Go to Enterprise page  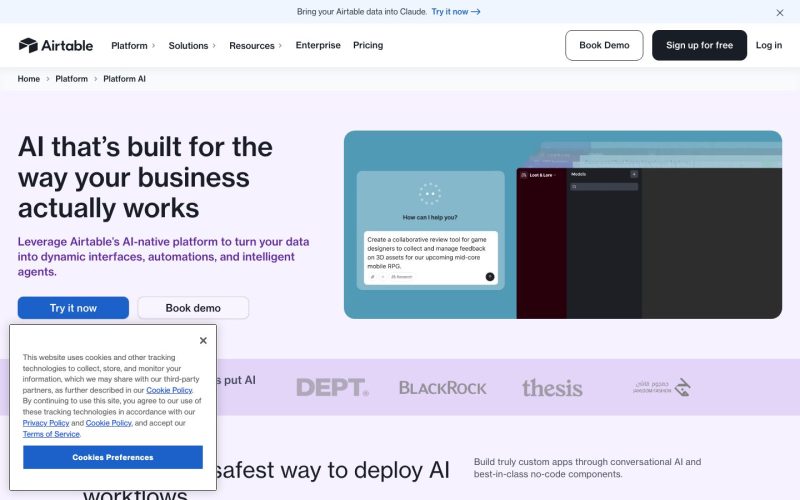pyautogui.click(x=318, y=45)
